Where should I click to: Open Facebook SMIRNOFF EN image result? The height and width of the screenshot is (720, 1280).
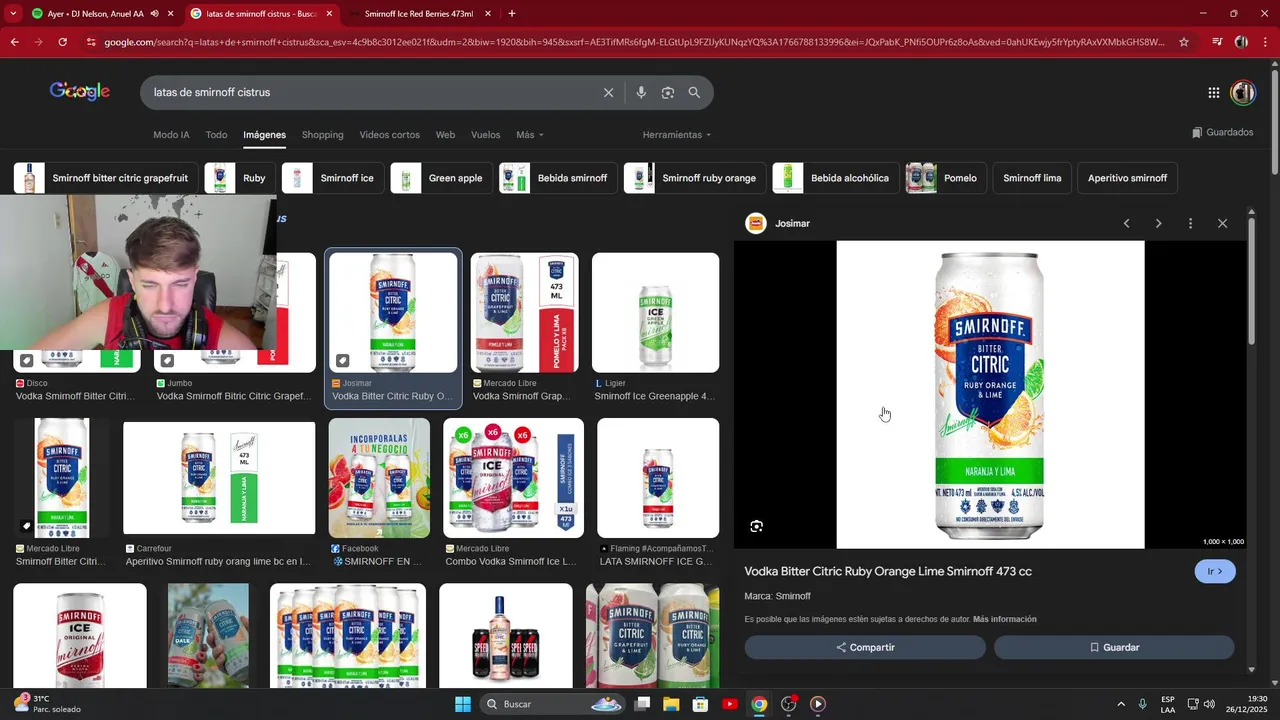(x=379, y=478)
